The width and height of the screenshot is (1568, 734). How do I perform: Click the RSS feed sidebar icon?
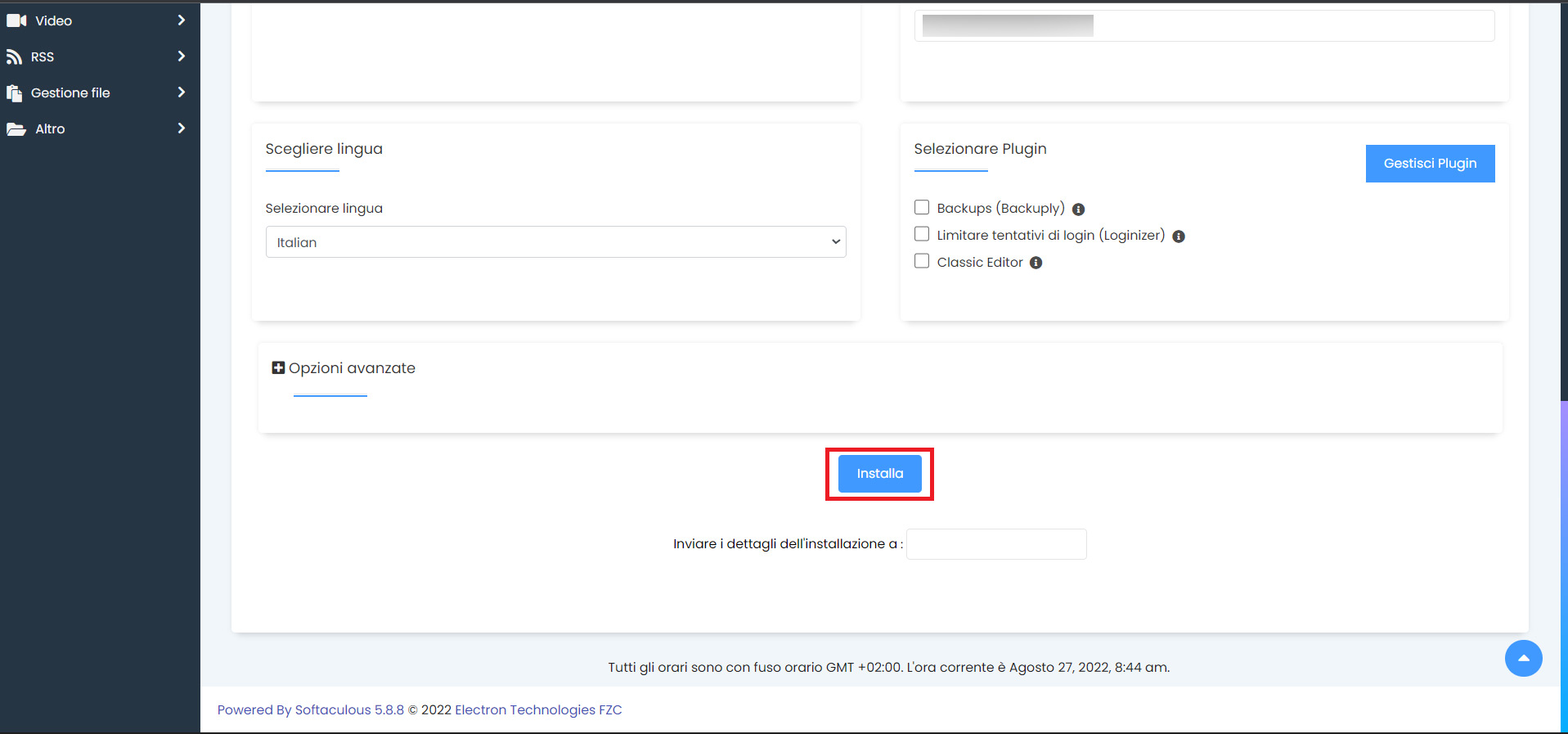[x=14, y=56]
